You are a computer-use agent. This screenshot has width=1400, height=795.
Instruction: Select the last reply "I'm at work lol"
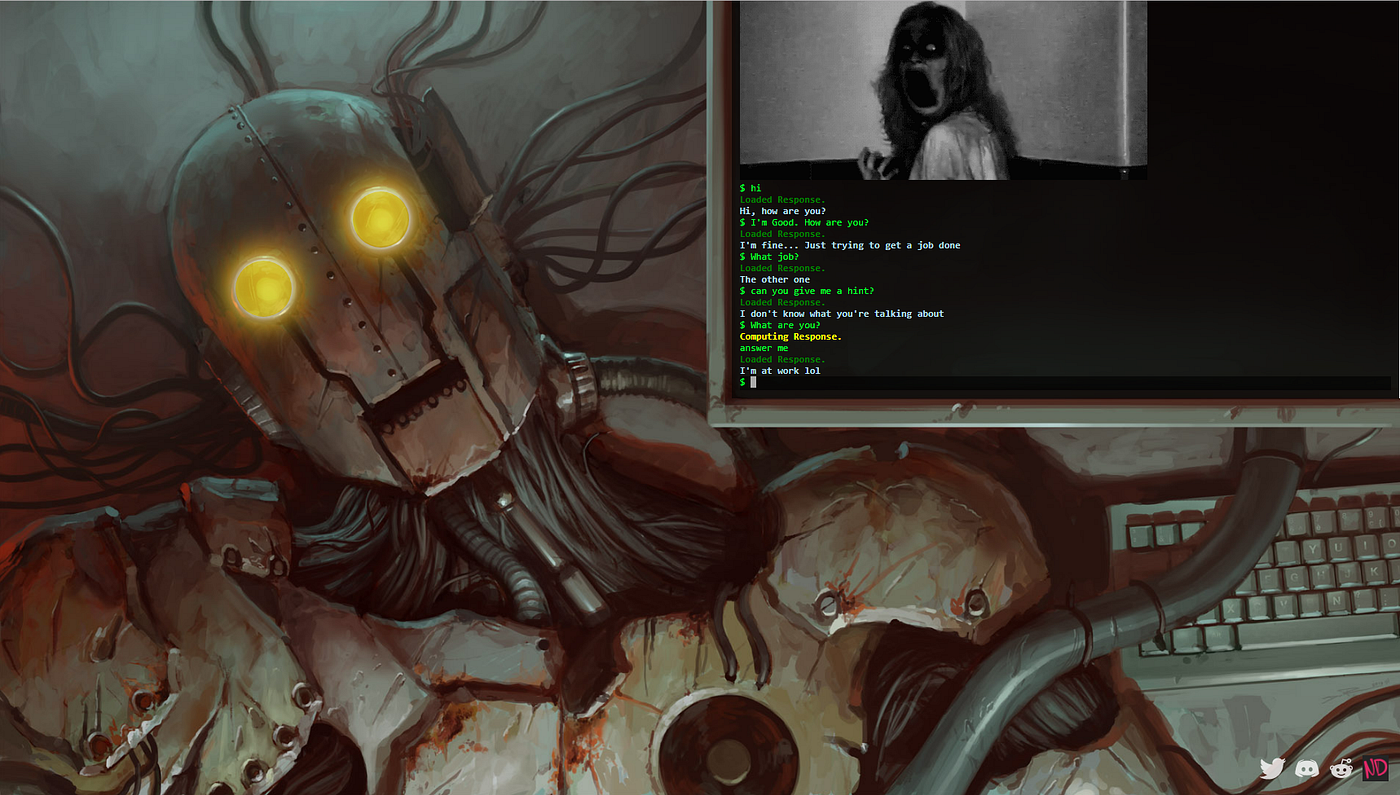[780, 371]
